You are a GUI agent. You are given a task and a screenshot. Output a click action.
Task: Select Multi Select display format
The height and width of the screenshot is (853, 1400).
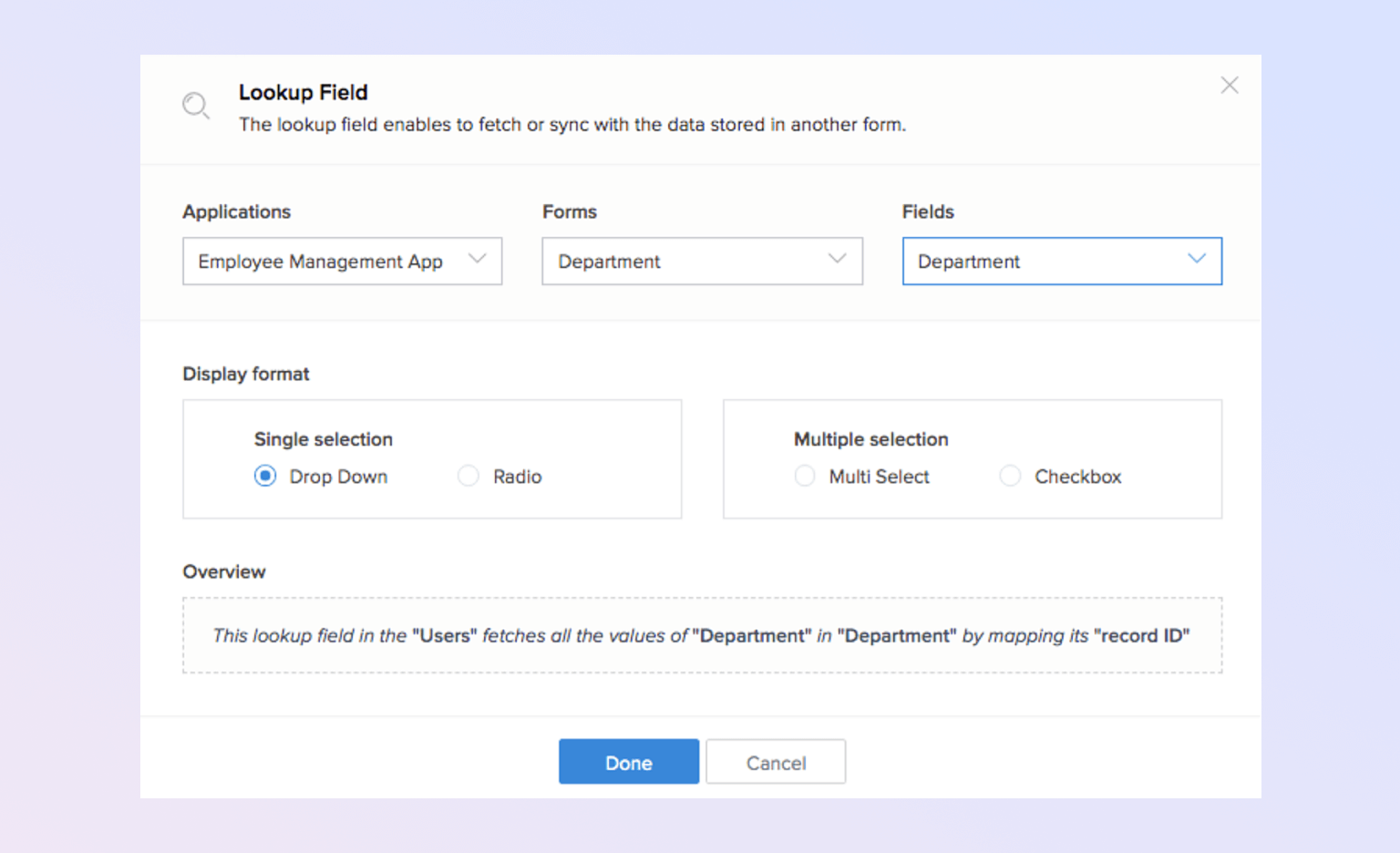805,477
